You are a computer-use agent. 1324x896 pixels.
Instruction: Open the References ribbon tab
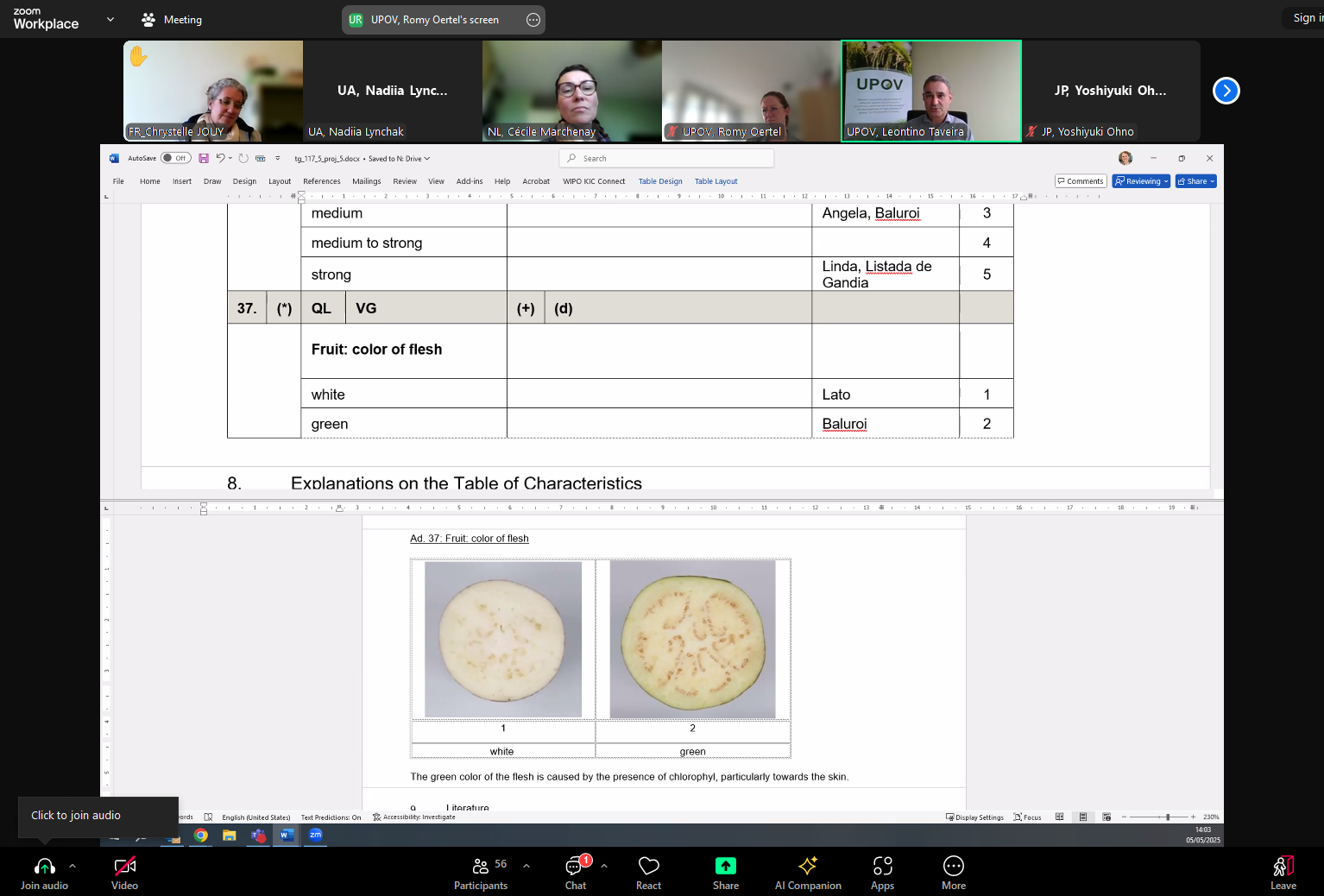tap(321, 181)
